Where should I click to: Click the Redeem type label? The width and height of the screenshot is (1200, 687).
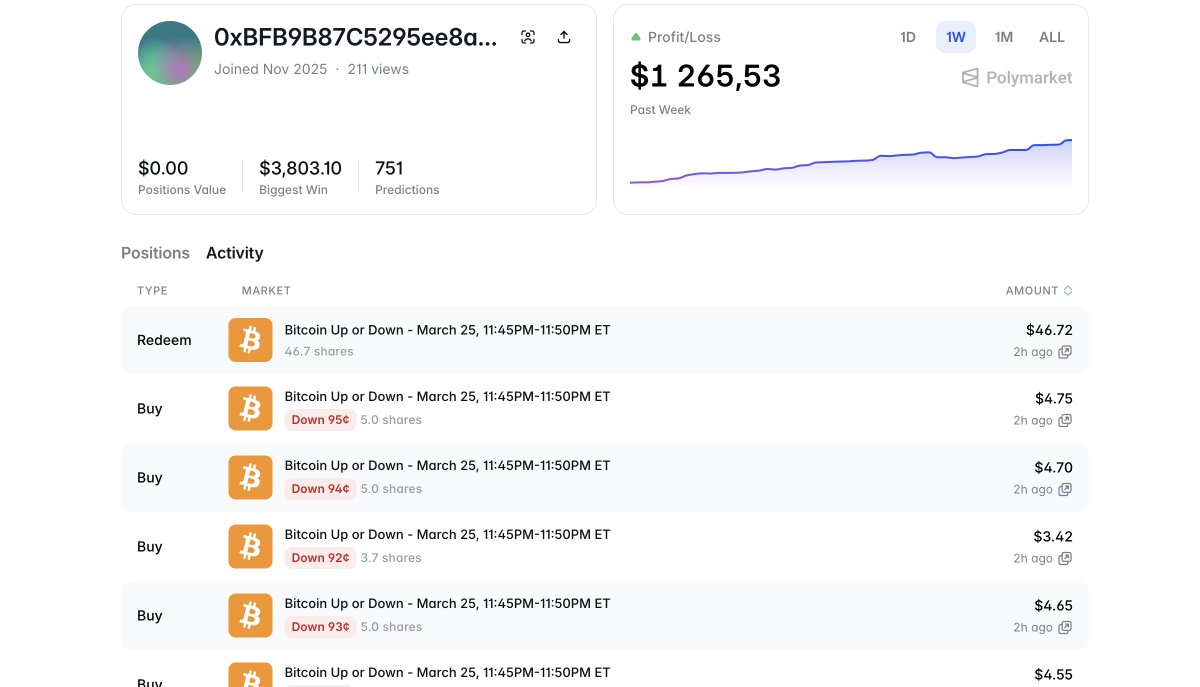click(x=164, y=340)
